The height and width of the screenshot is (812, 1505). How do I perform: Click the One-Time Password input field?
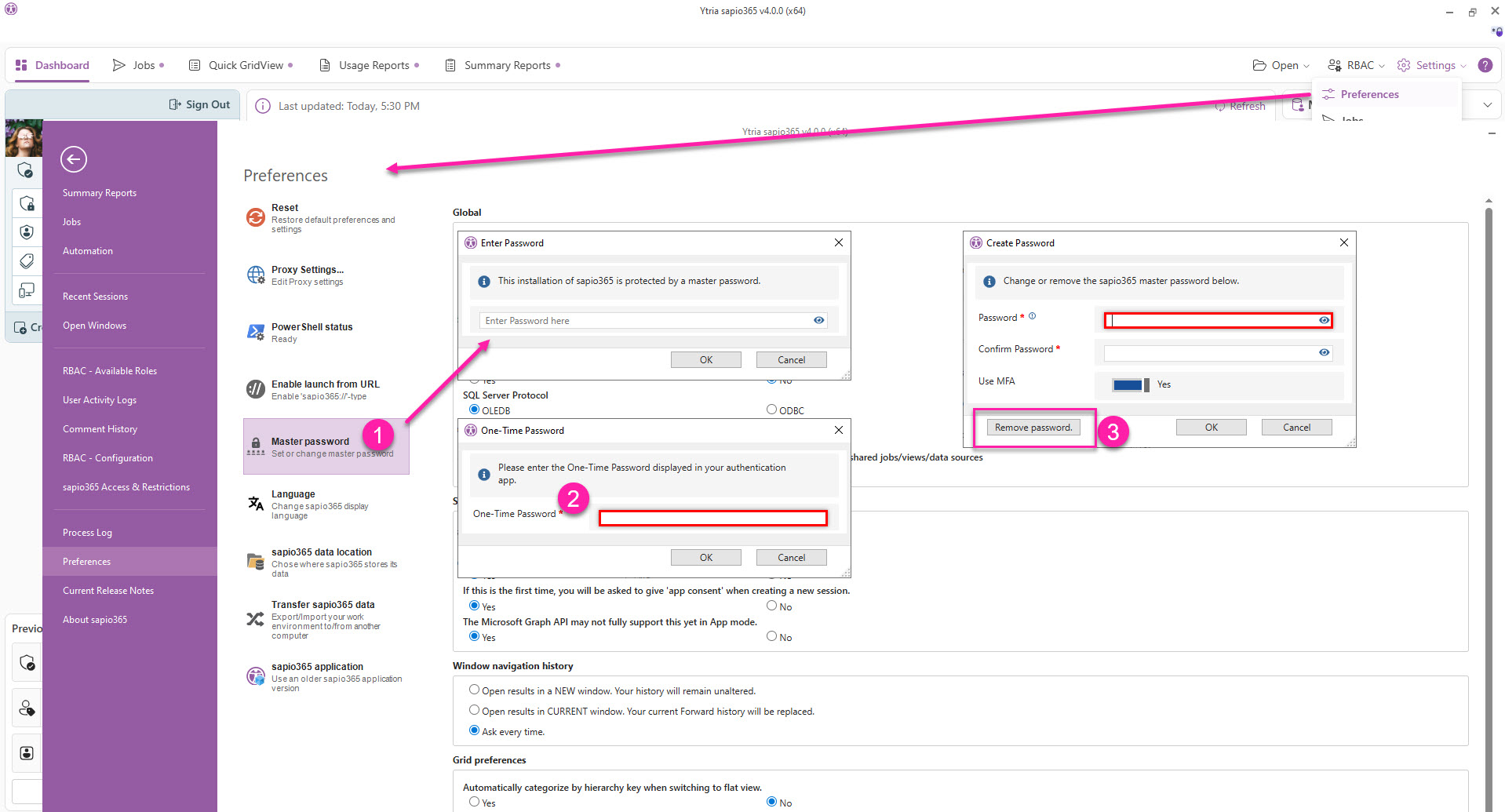(712, 518)
